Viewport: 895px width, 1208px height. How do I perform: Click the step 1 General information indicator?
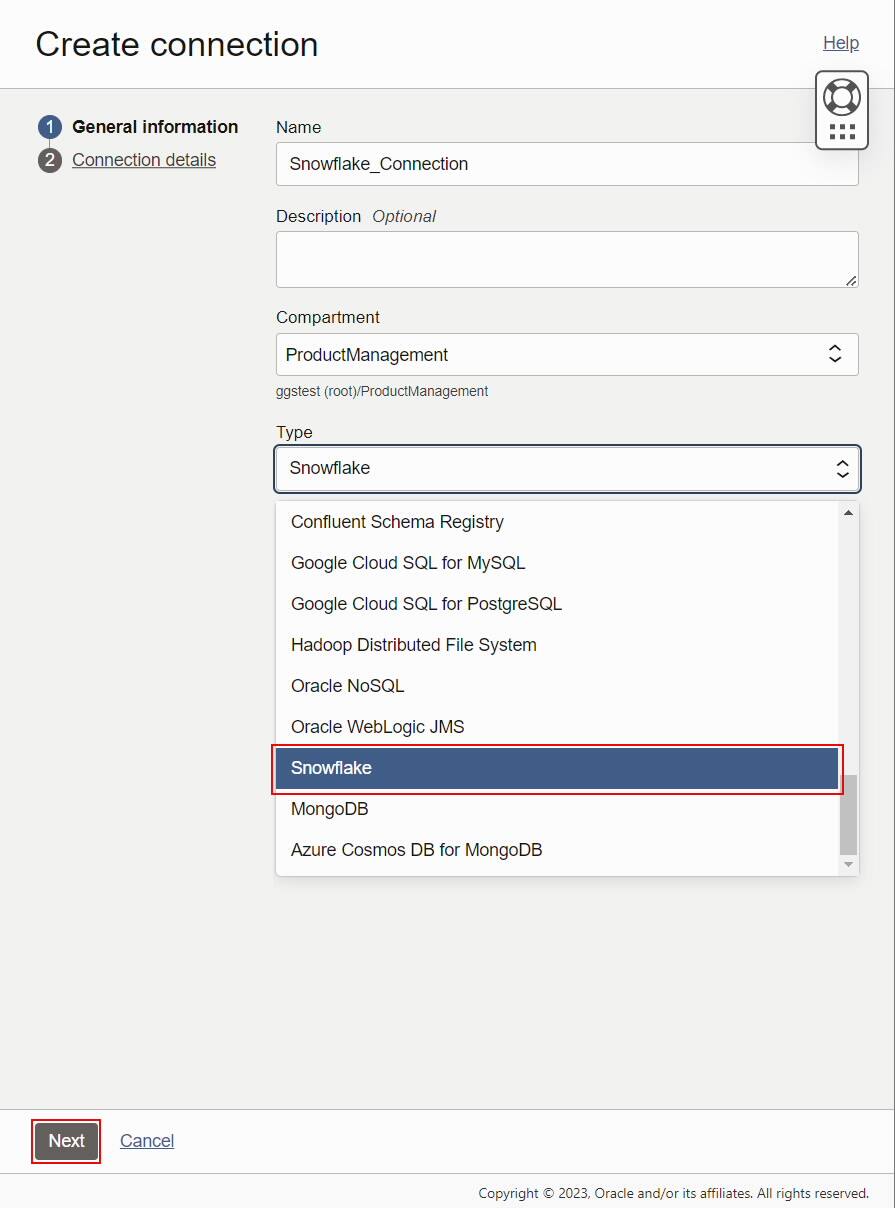point(49,127)
